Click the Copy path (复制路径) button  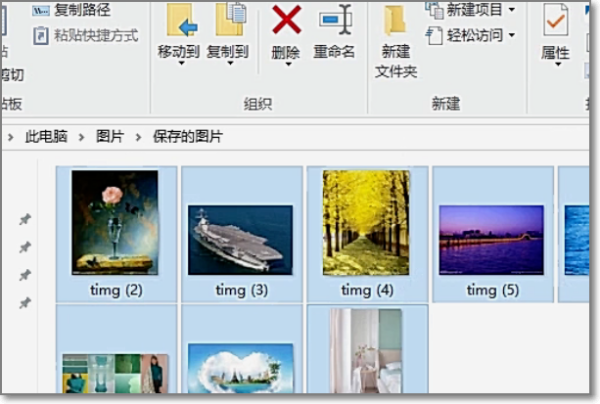(72, 10)
